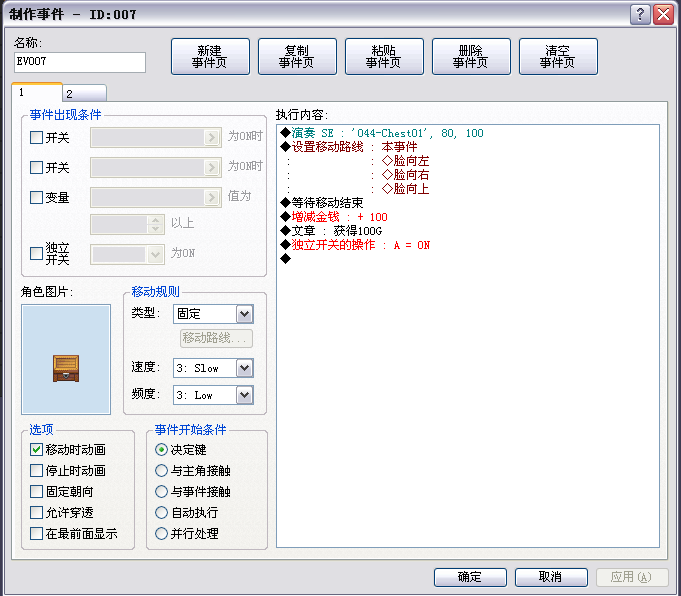
Task: Click the 名称 field containing EV007
Action: 80,62
